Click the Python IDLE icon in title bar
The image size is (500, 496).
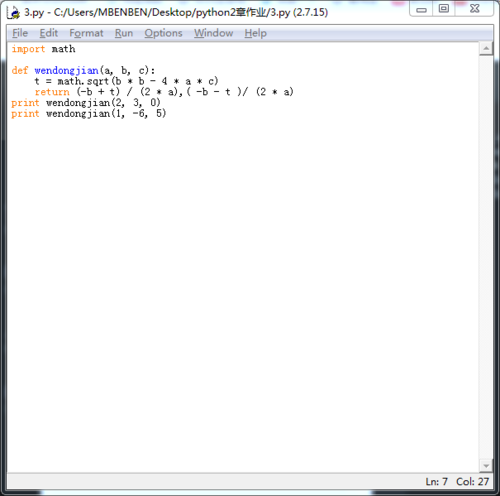(x=14, y=13)
